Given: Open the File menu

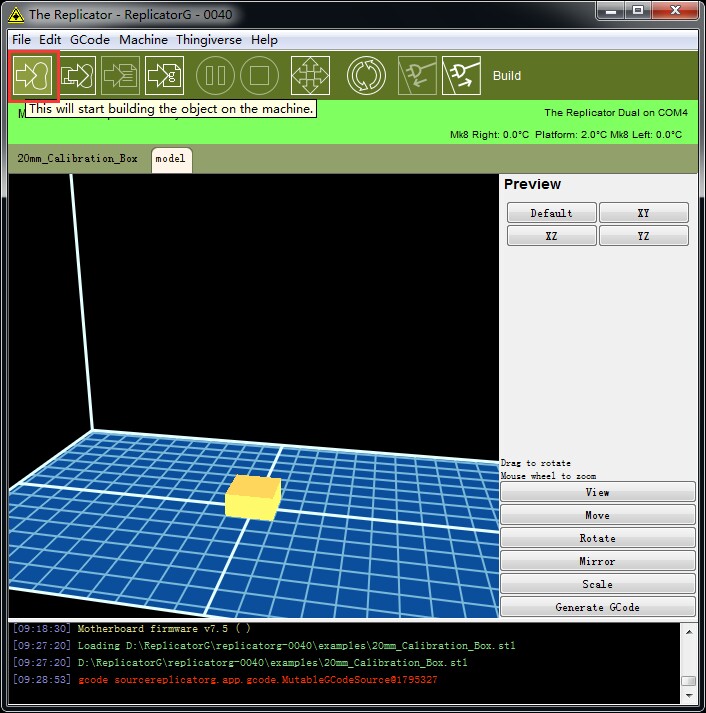Looking at the screenshot, I should tap(21, 40).
